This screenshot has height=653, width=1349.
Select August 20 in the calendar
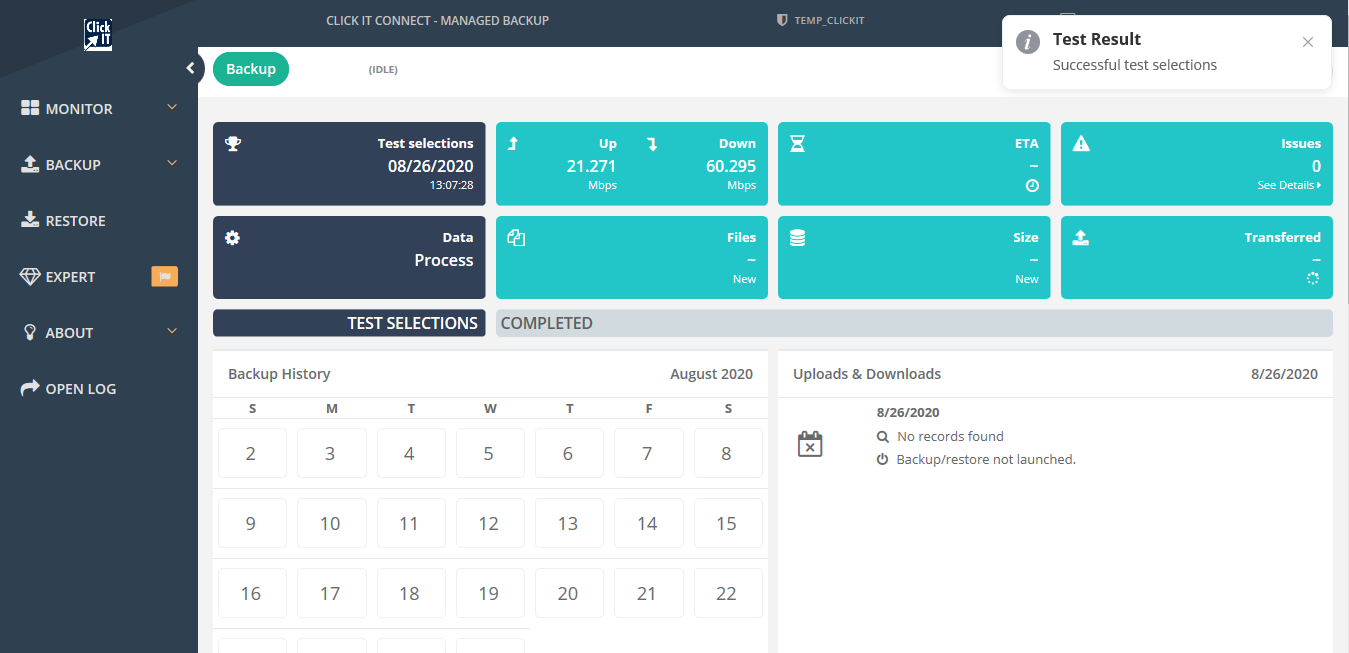coord(568,593)
